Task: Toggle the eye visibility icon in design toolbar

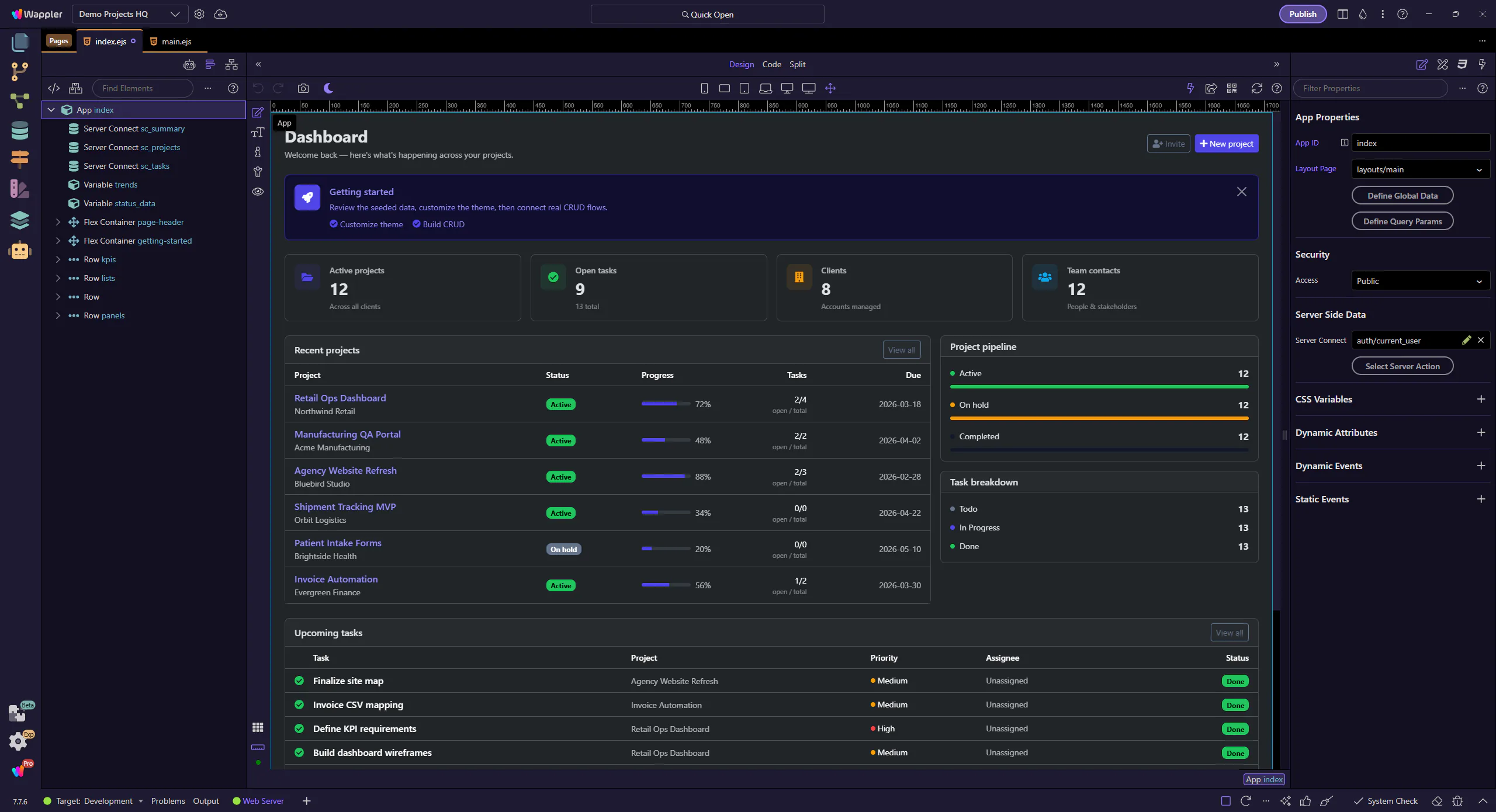Action: click(258, 192)
